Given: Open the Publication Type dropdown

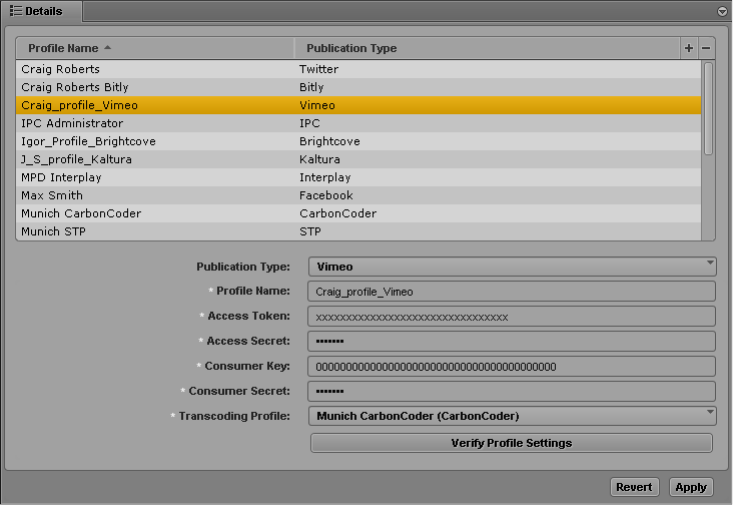Looking at the screenshot, I should tap(512, 267).
